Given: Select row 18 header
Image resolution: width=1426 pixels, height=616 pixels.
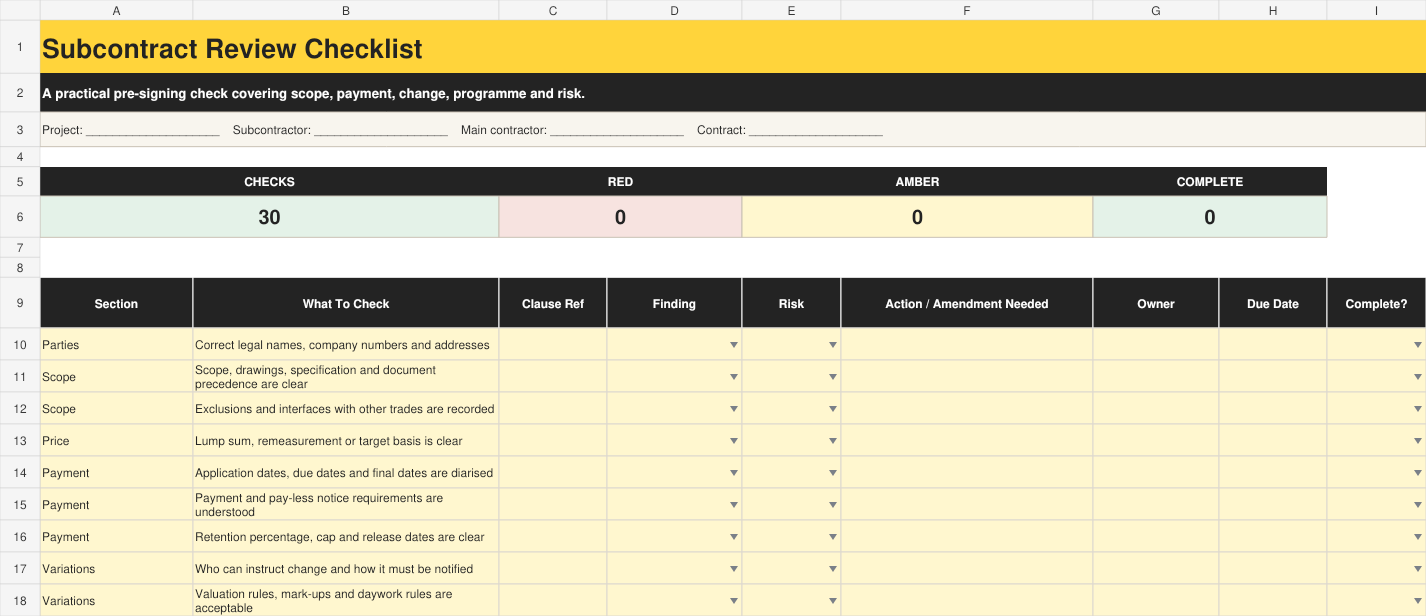Looking at the screenshot, I should coord(20,601).
